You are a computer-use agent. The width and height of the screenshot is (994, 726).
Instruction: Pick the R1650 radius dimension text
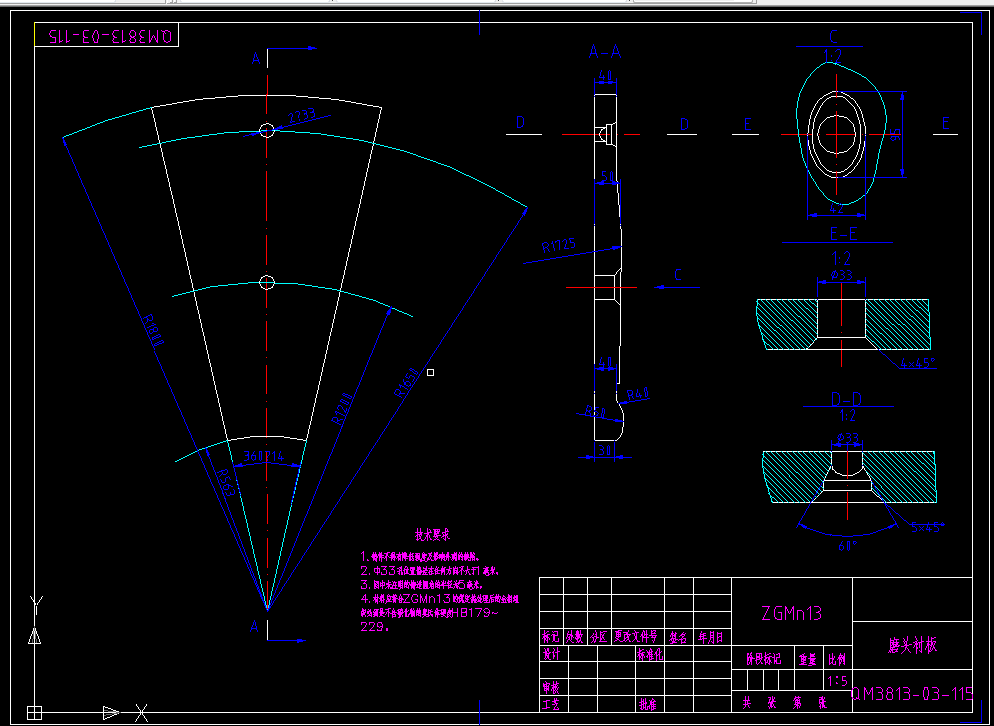coord(406,382)
